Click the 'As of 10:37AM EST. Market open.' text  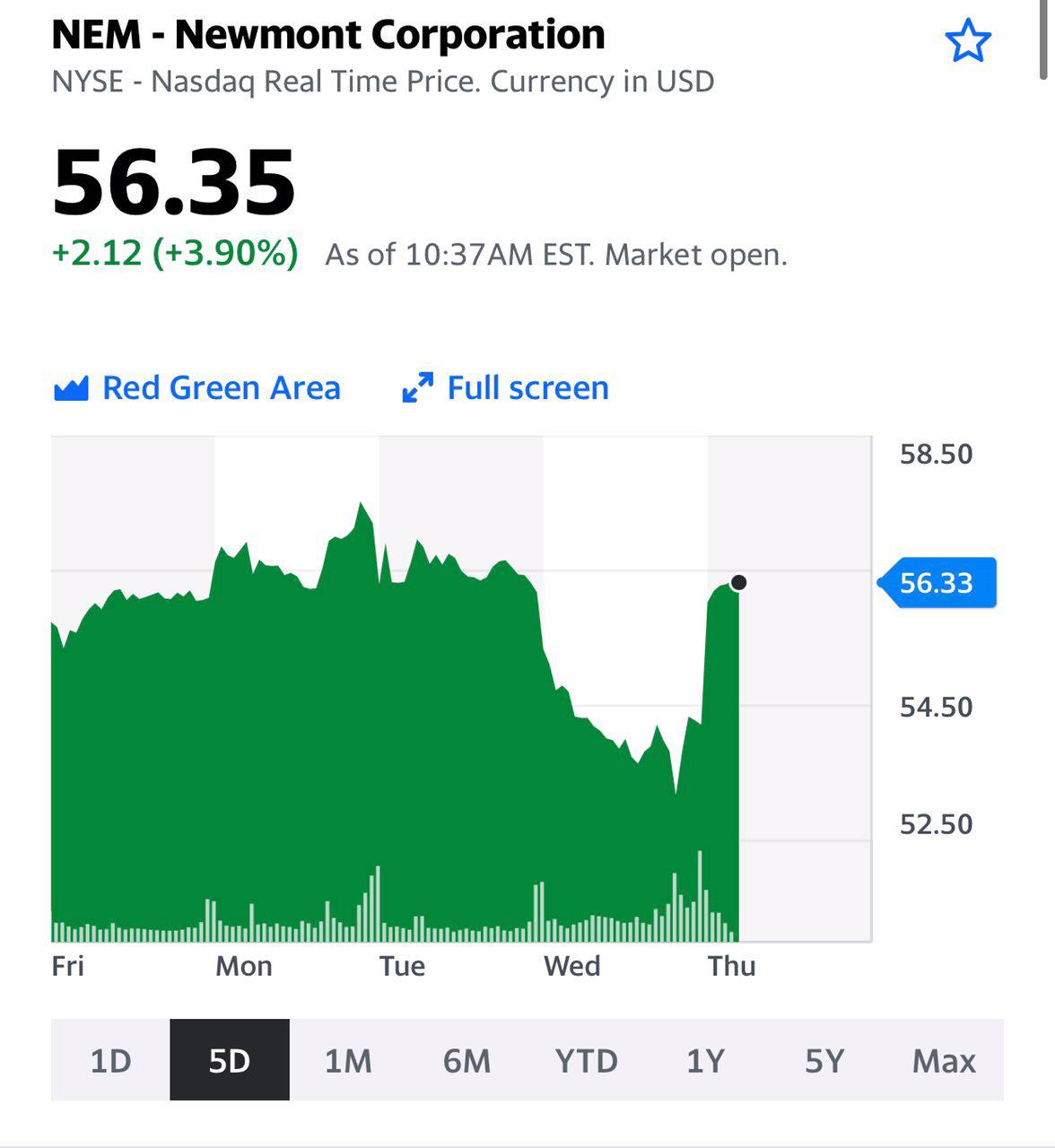[x=556, y=255]
